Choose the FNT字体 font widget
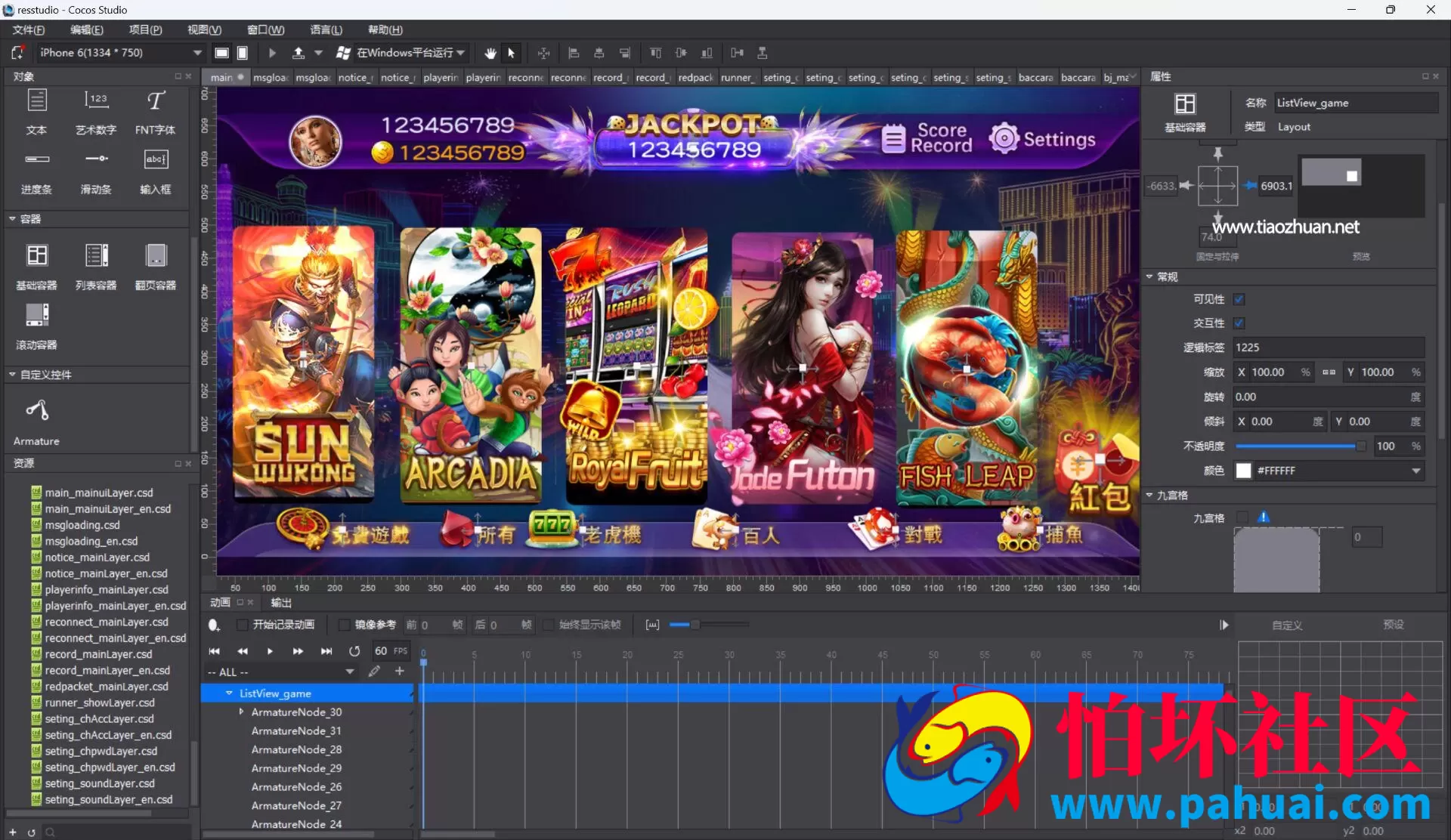 tap(155, 100)
